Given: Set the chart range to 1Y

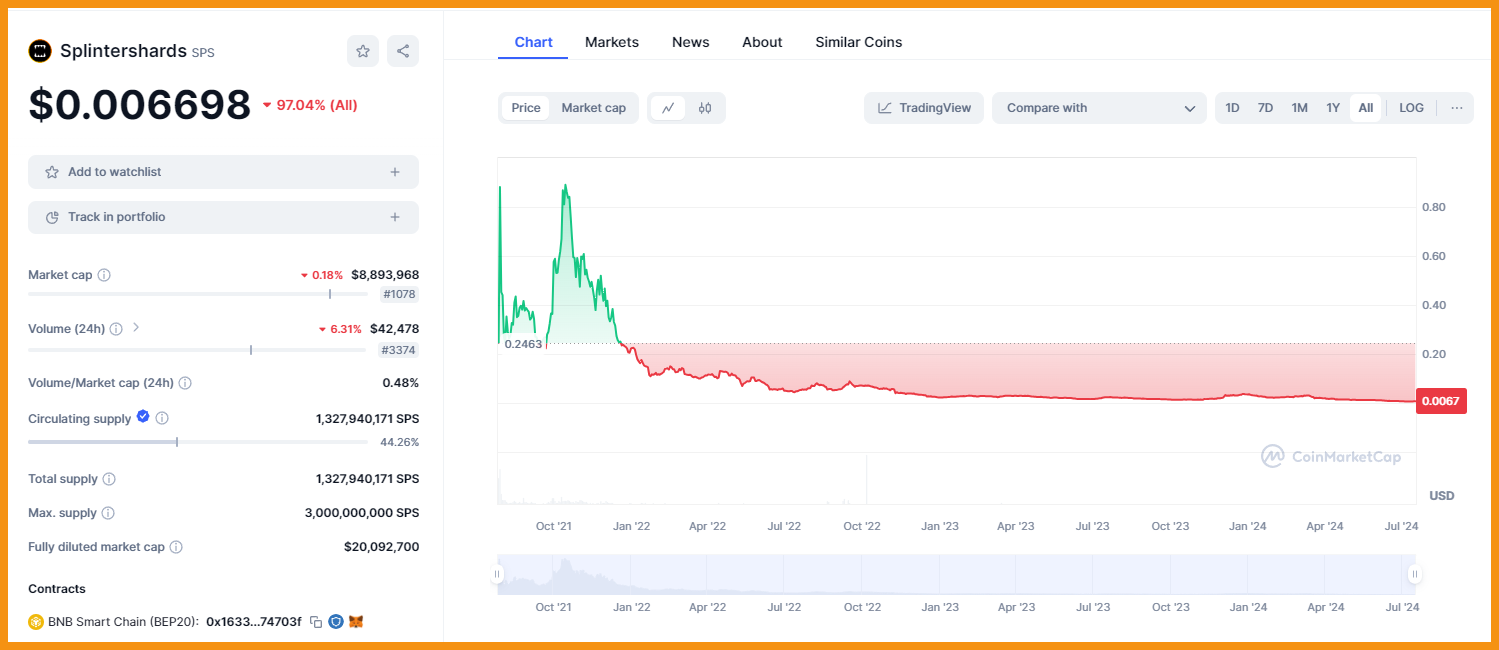Looking at the screenshot, I should [1333, 108].
